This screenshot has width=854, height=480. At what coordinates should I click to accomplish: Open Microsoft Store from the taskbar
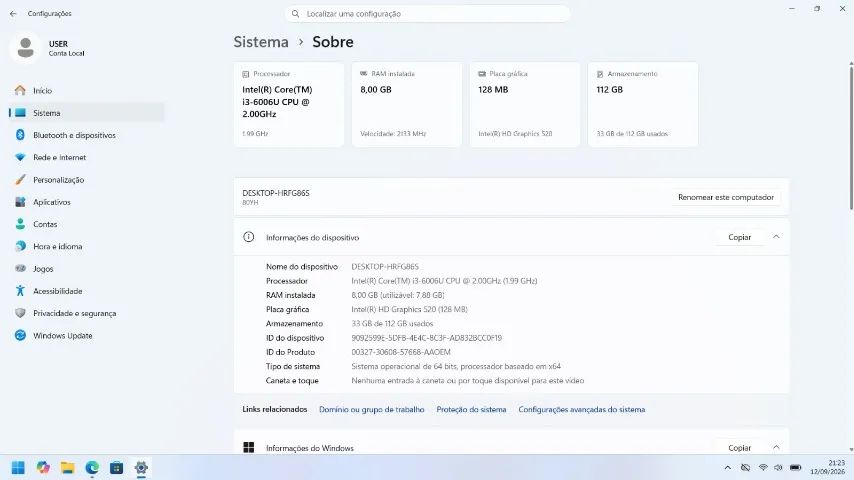click(x=117, y=467)
